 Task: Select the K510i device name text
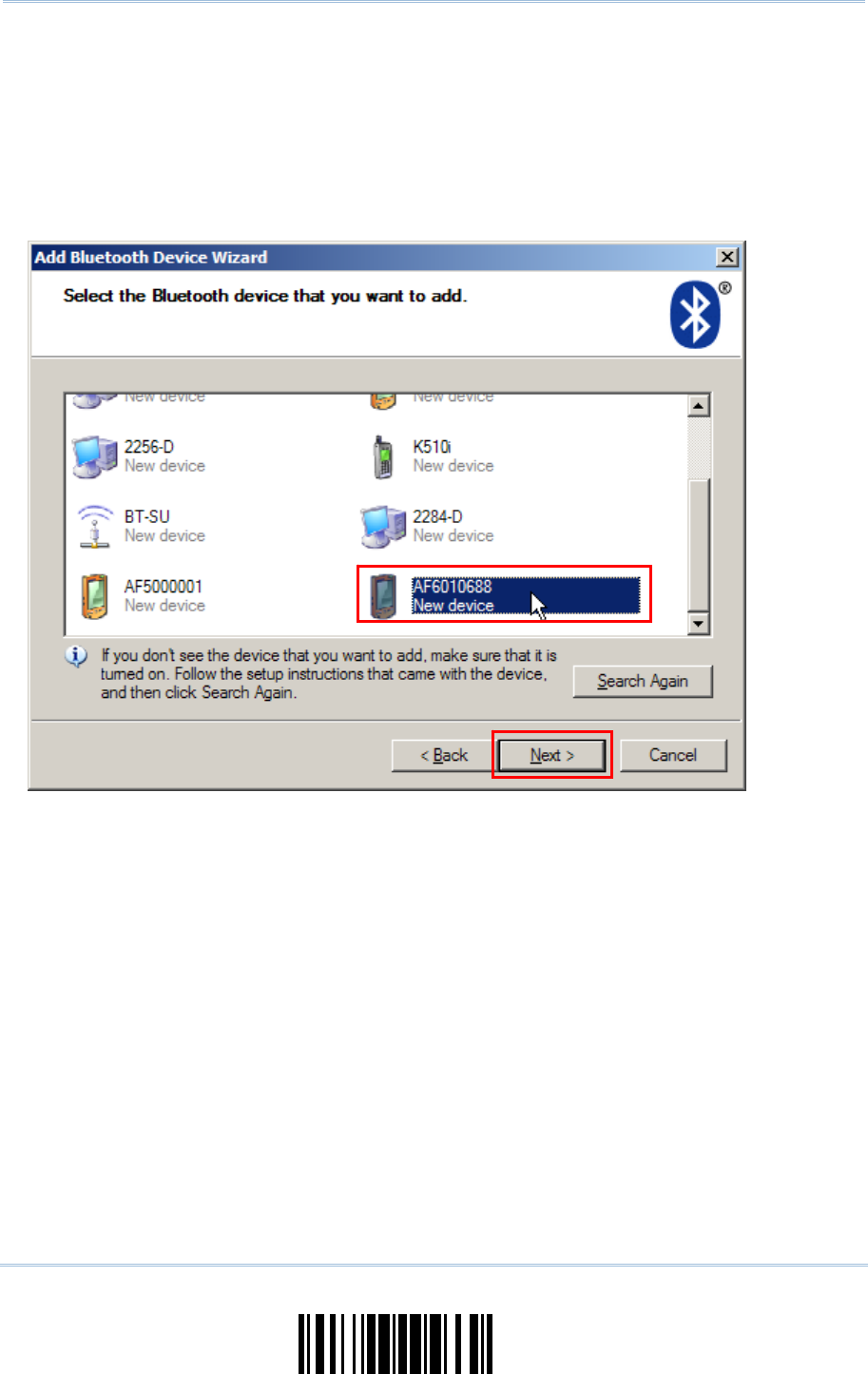[x=432, y=447]
